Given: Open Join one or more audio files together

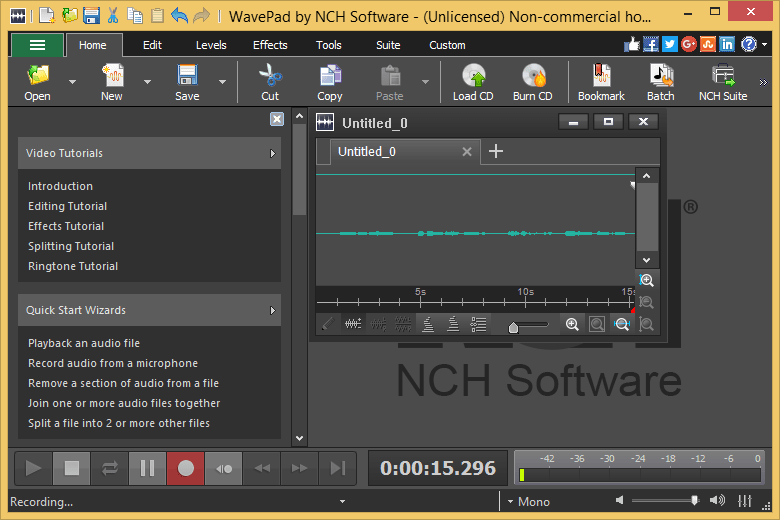Looking at the screenshot, I should coord(124,403).
